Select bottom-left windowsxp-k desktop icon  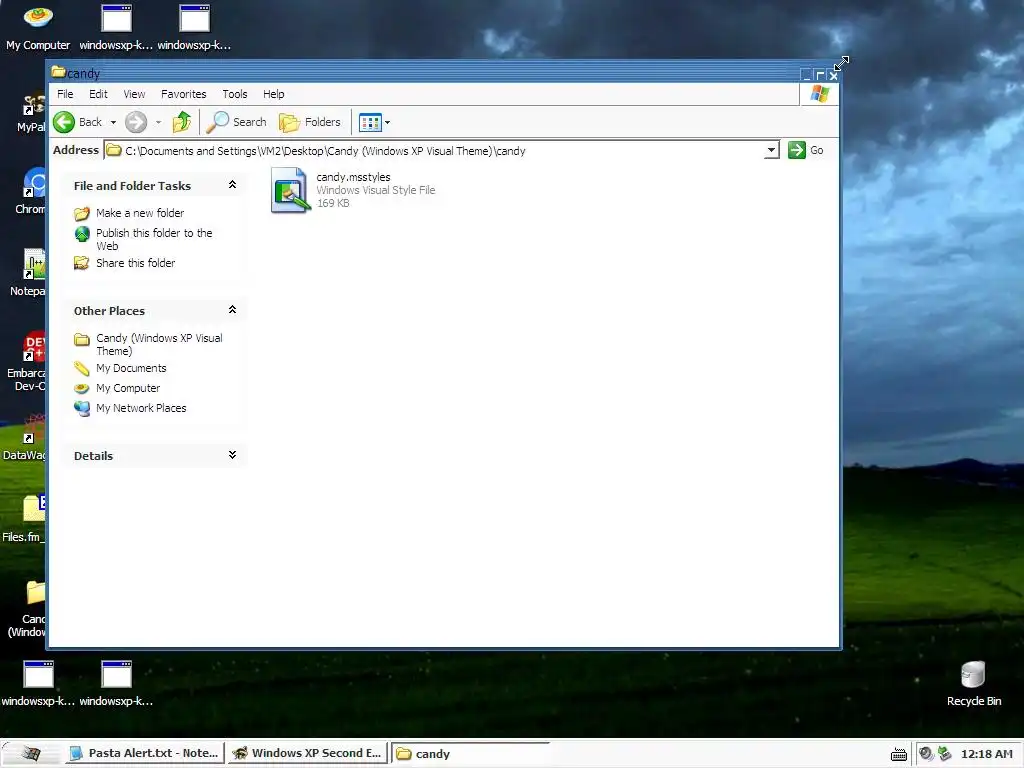(x=38, y=684)
